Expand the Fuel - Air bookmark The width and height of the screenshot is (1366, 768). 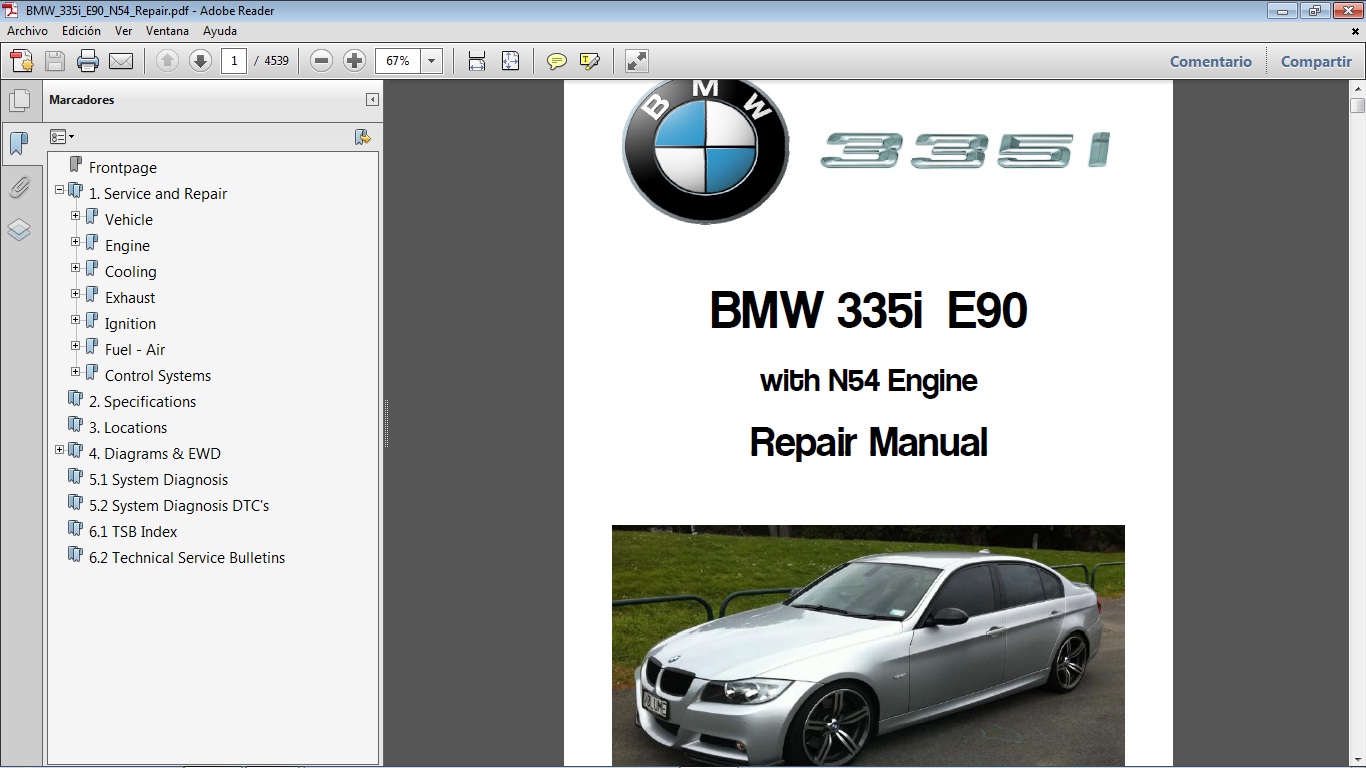click(76, 345)
